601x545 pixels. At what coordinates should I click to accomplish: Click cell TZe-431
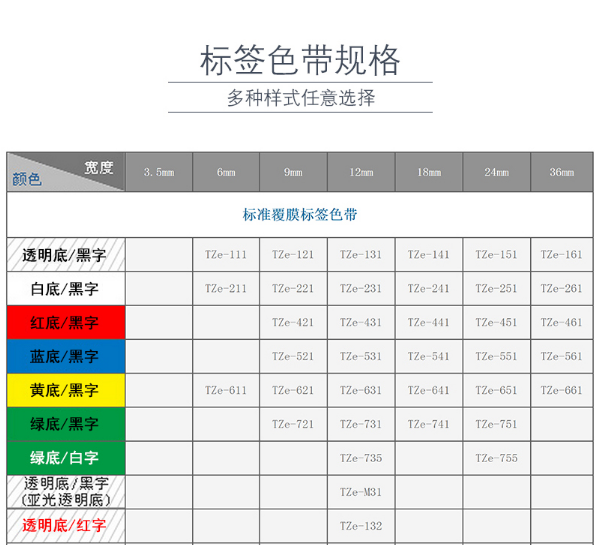click(361, 322)
